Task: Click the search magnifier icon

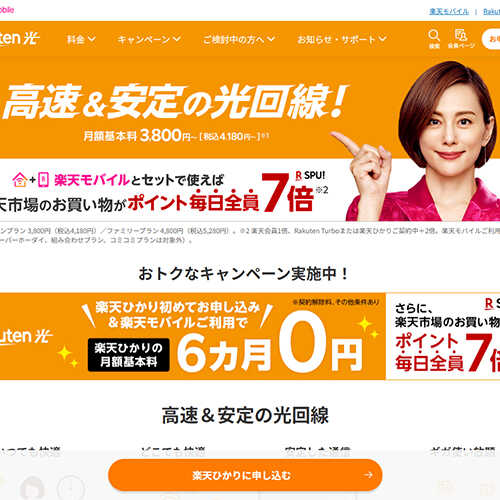Action: (434, 35)
